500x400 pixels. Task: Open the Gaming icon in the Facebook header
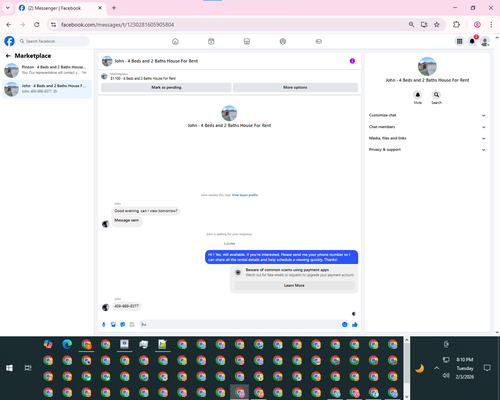tap(318, 41)
